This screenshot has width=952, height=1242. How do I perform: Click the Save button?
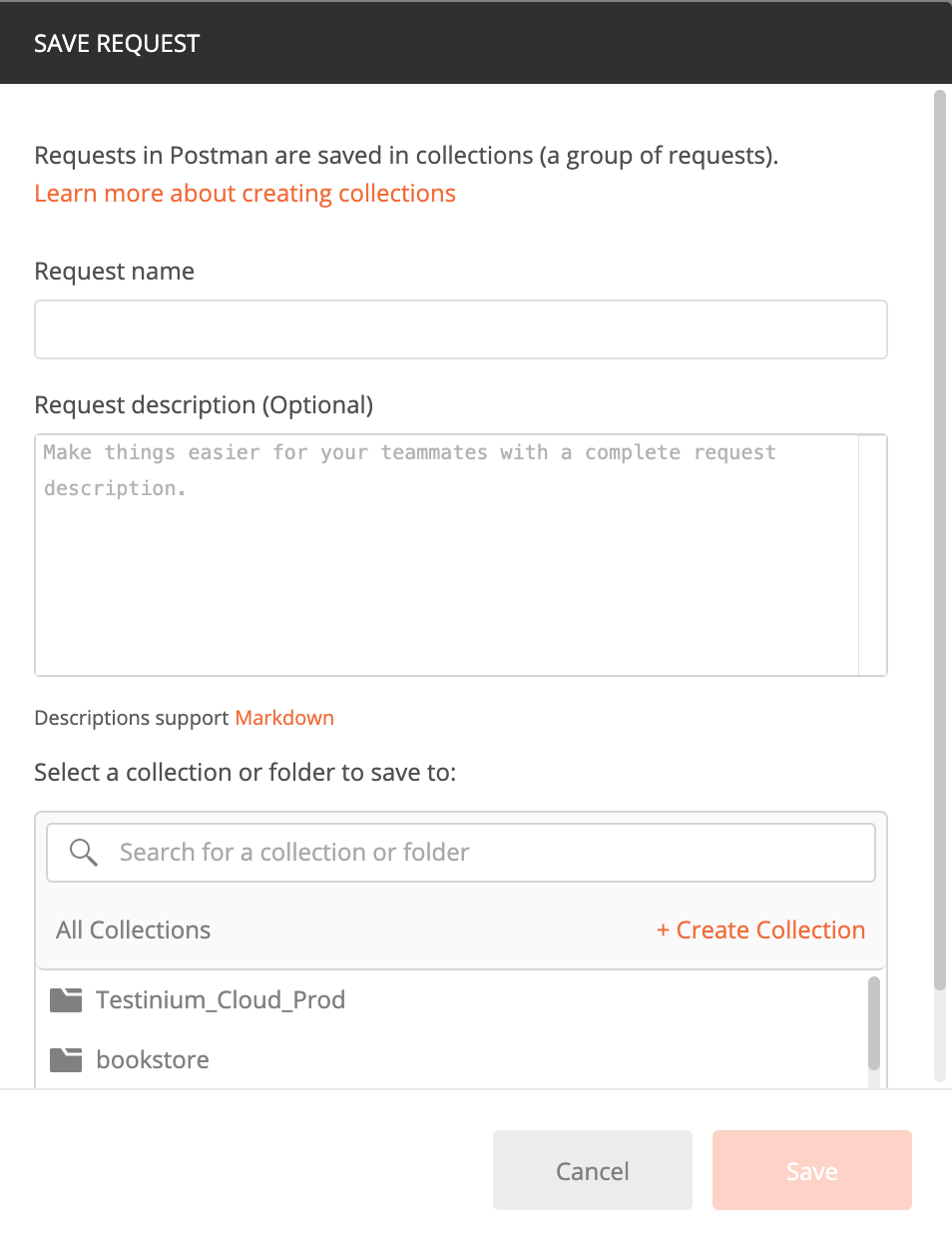812,1170
